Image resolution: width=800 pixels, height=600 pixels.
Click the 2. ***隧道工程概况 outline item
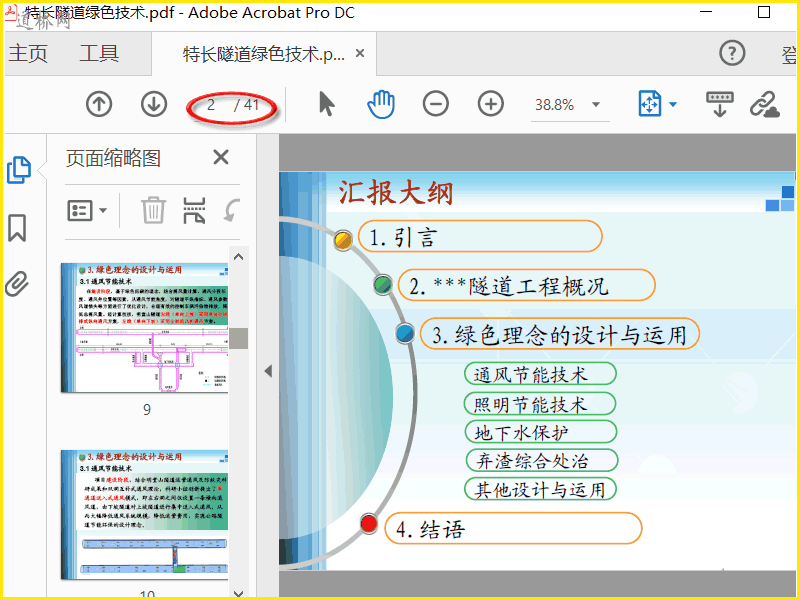(x=526, y=285)
